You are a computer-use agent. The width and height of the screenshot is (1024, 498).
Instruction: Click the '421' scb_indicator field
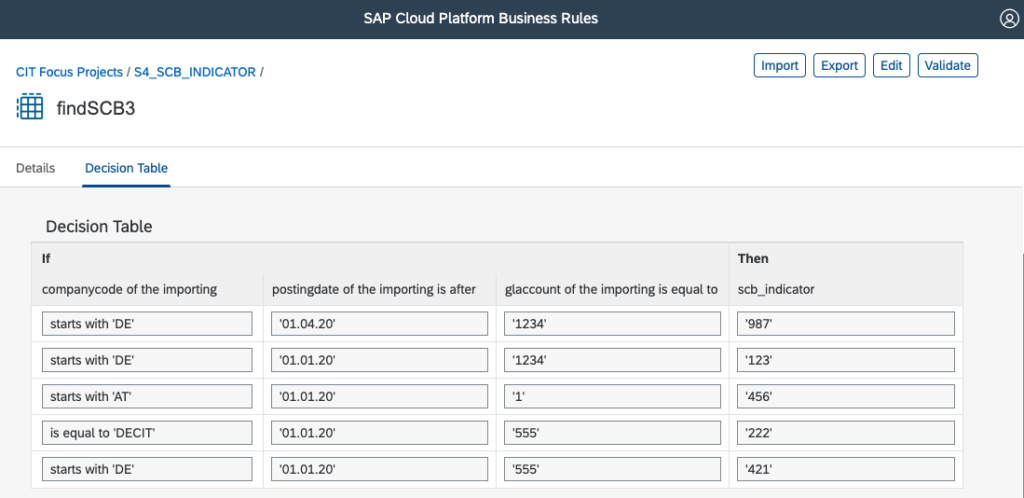tap(846, 469)
